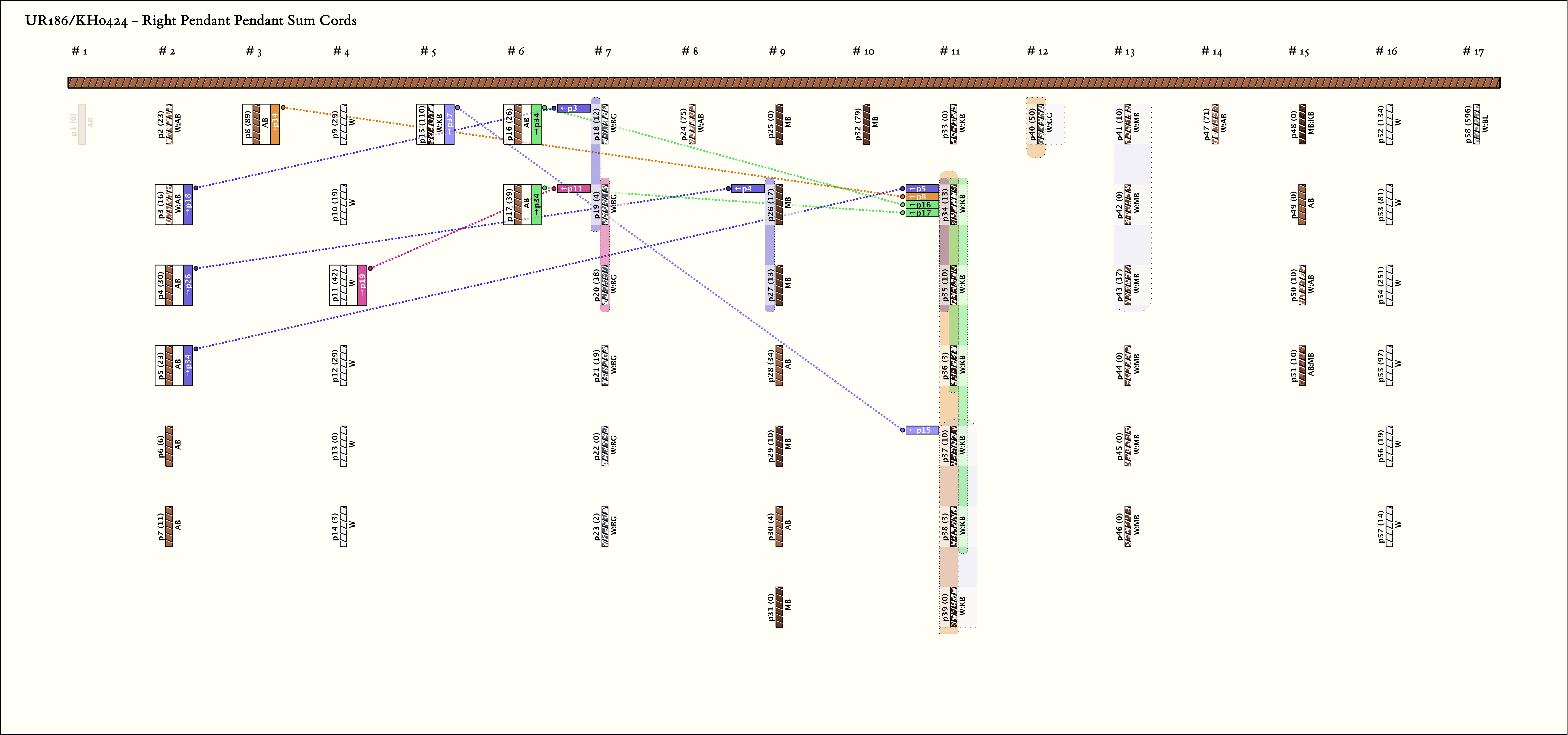Select cord p28 (34) node
This screenshot has width=1568, height=735.
779,366
